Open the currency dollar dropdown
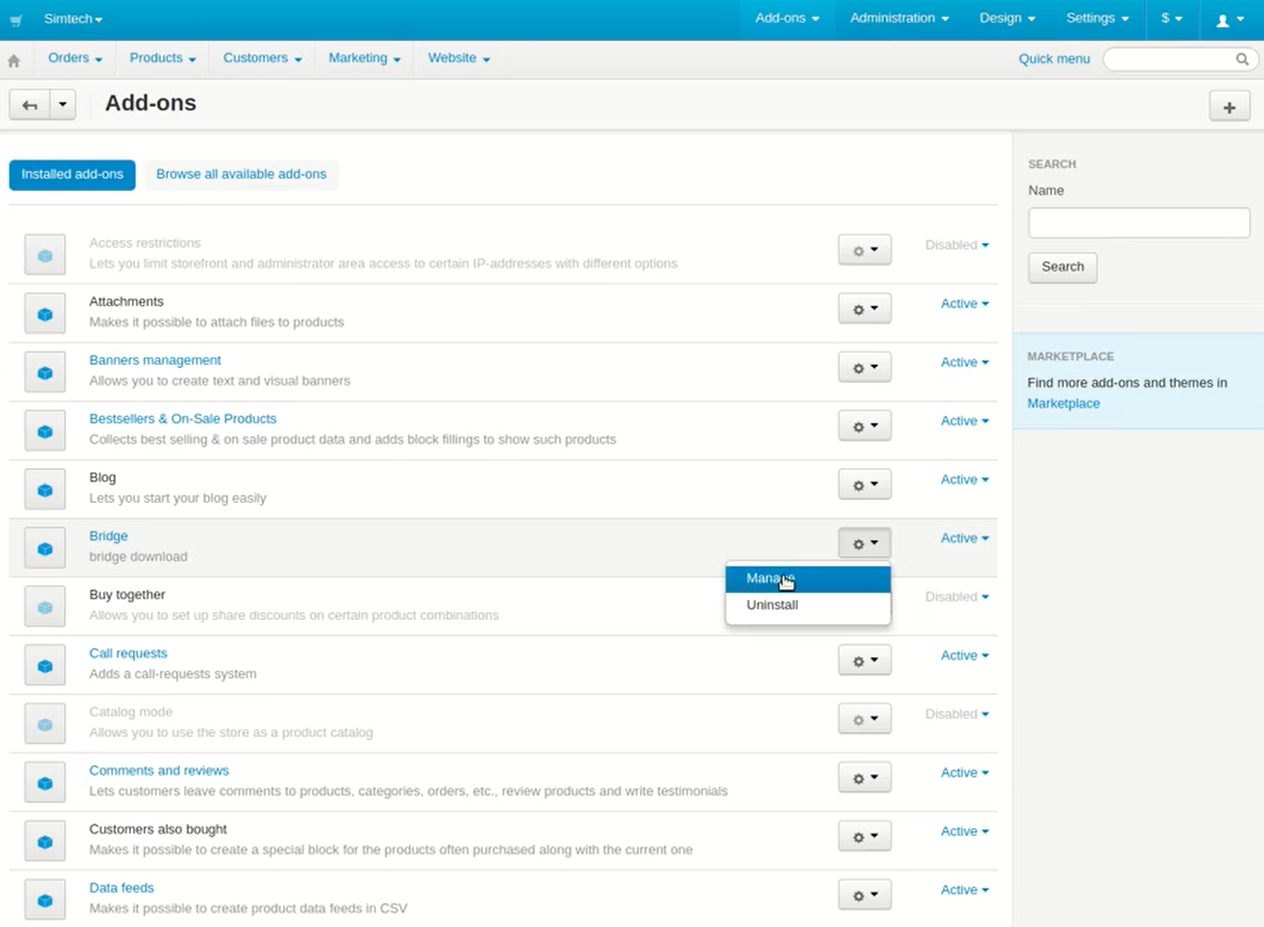Screen dimensions: 1264x927 click(x=1171, y=18)
